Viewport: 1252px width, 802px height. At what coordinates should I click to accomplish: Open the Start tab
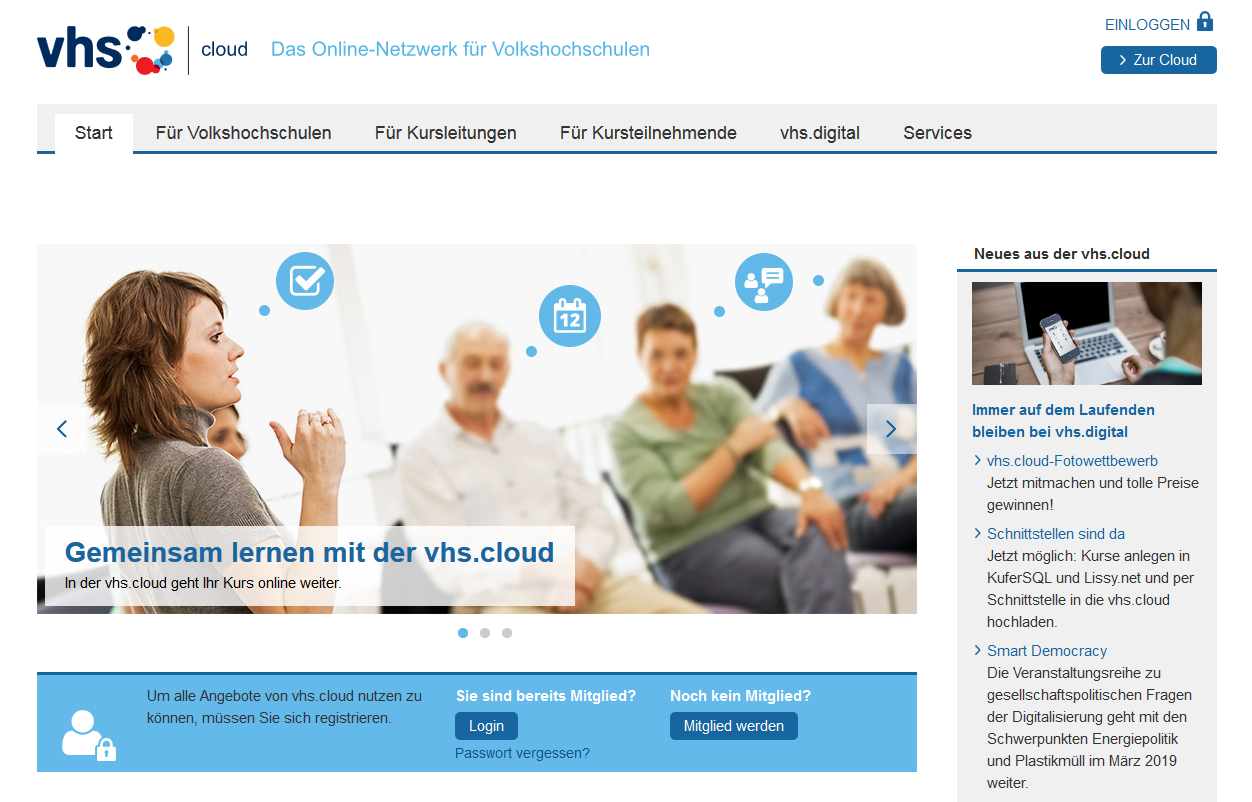coord(94,133)
